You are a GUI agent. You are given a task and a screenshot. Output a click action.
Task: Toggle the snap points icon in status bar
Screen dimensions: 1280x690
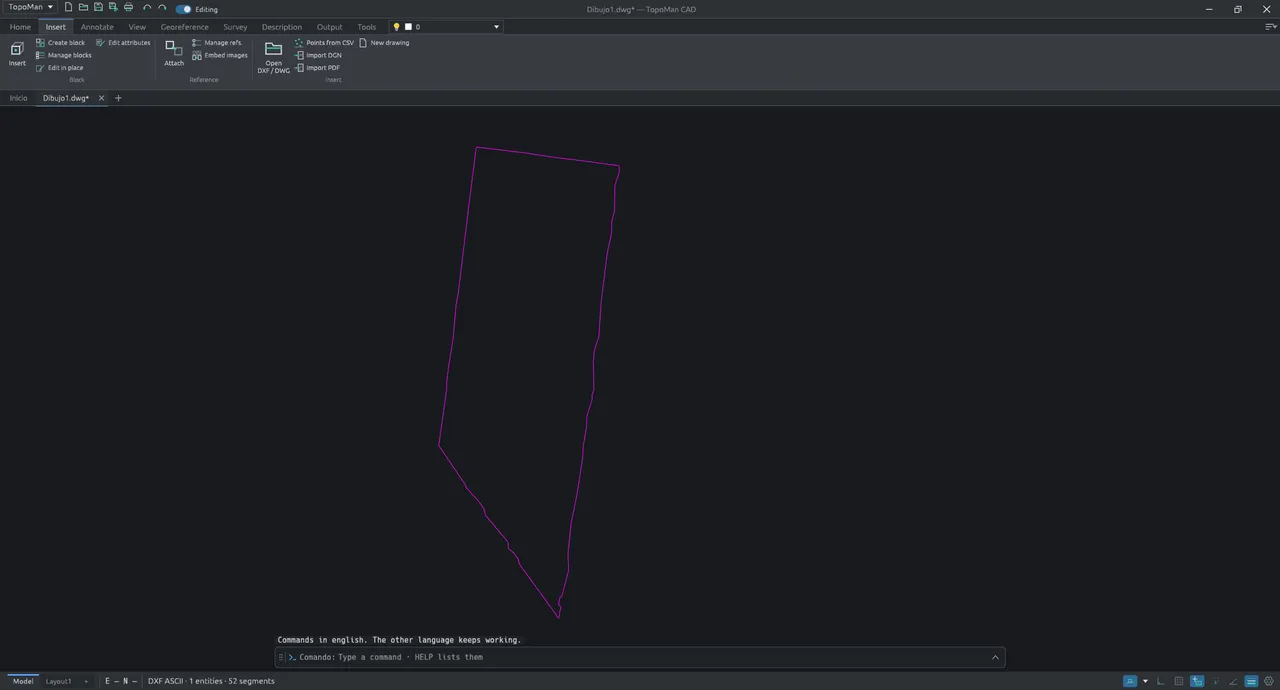pos(1215,681)
